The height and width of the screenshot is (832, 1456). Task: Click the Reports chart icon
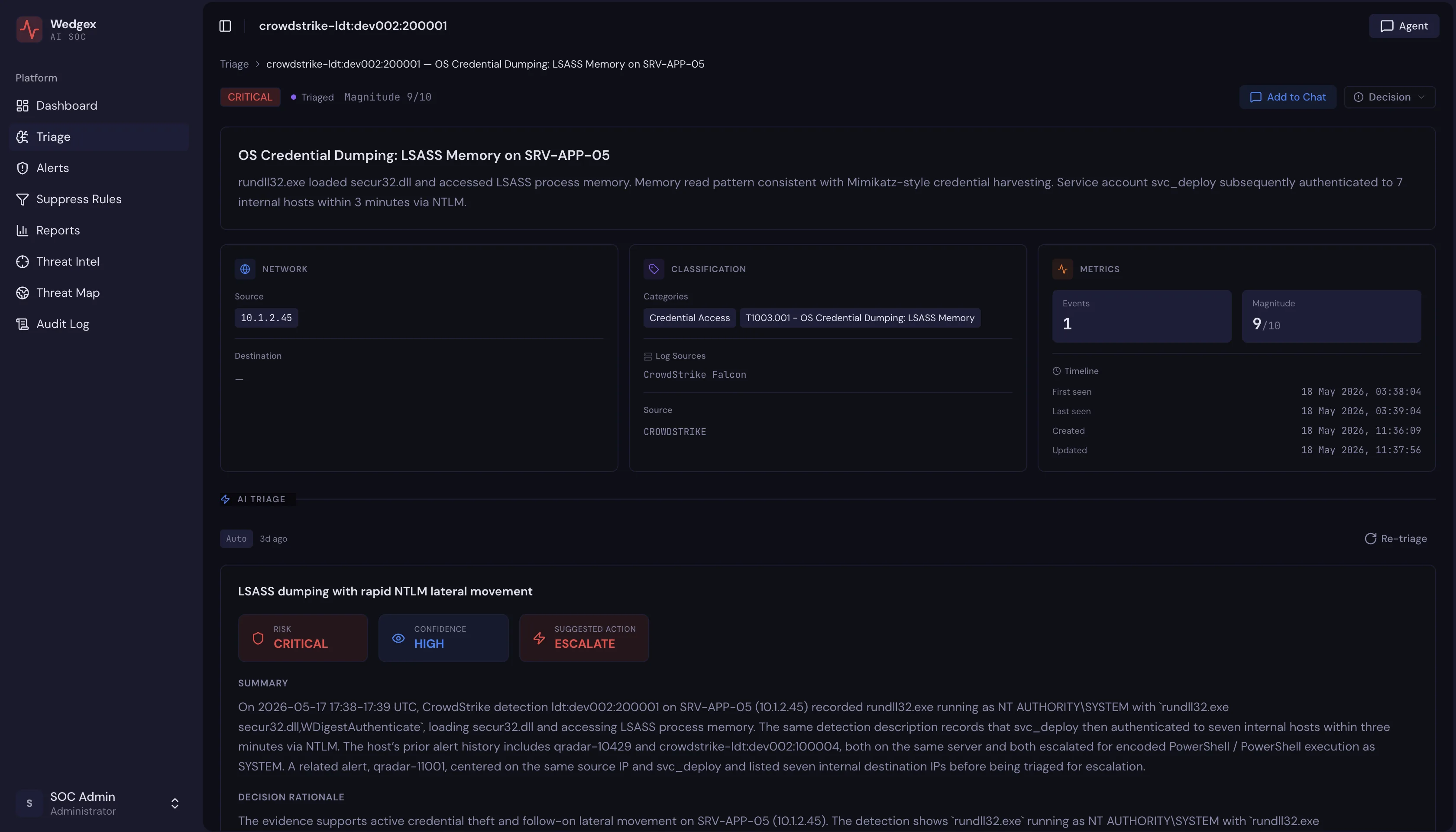pos(22,230)
